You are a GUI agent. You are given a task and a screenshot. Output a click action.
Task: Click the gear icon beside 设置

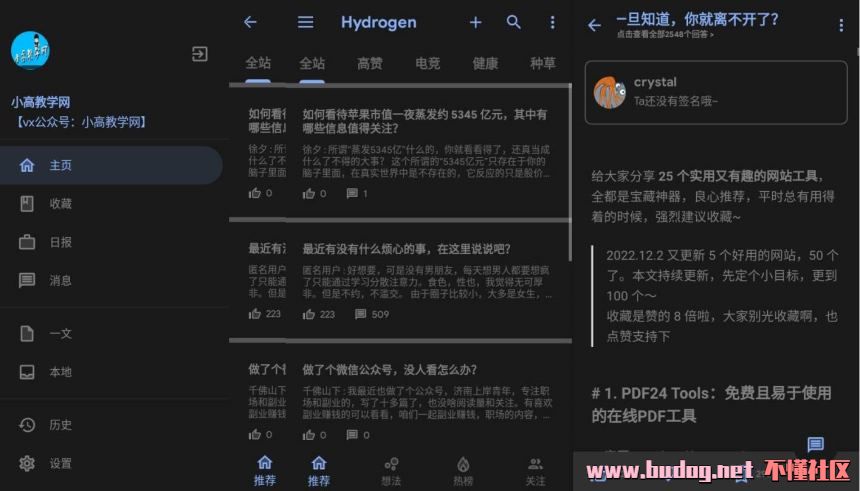(x=27, y=464)
